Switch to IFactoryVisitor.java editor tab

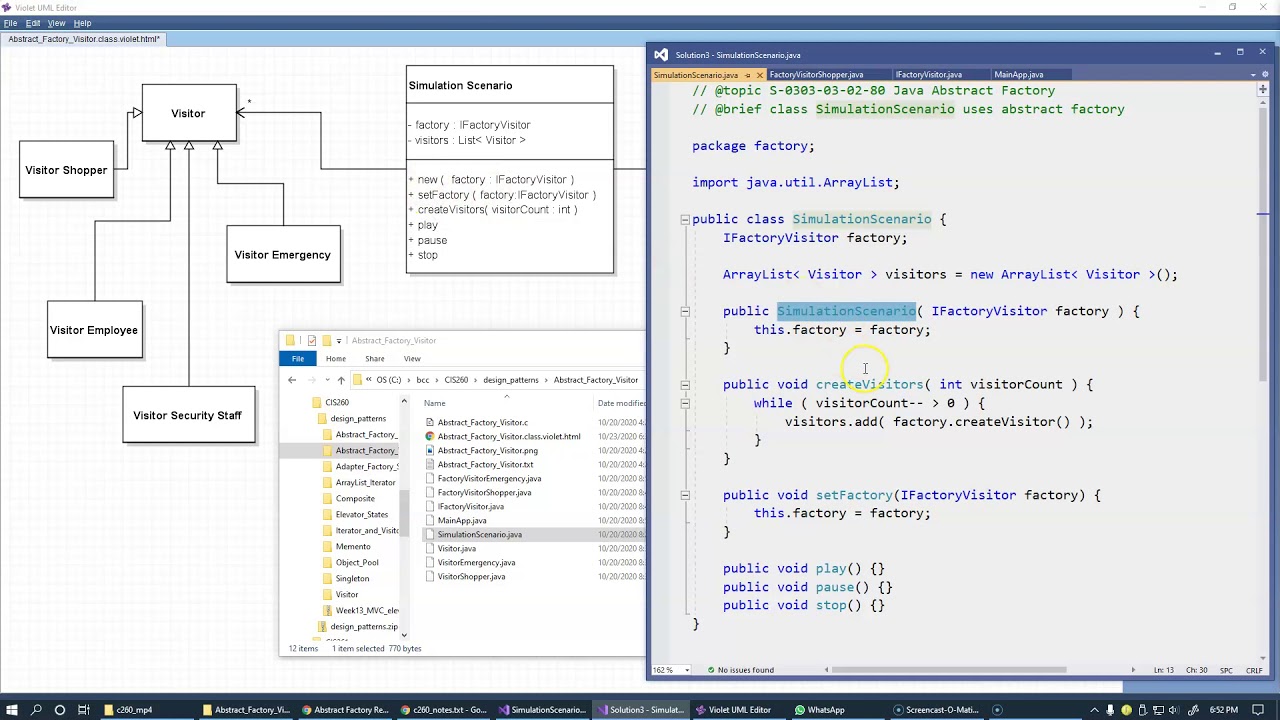929,75
